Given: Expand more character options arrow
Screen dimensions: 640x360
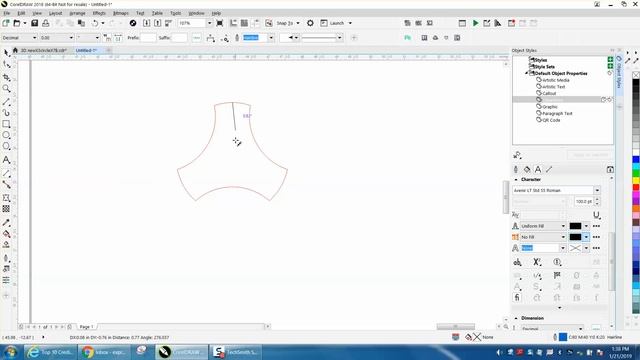Looking at the screenshot, I should pos(560,308).
